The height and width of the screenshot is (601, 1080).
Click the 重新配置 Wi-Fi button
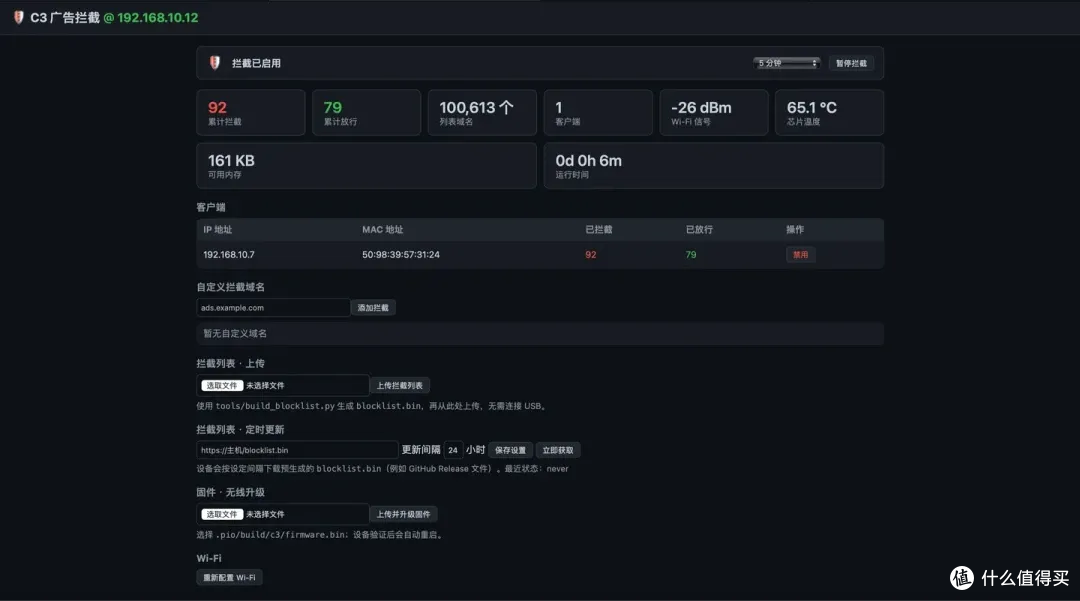pos(229,578)
